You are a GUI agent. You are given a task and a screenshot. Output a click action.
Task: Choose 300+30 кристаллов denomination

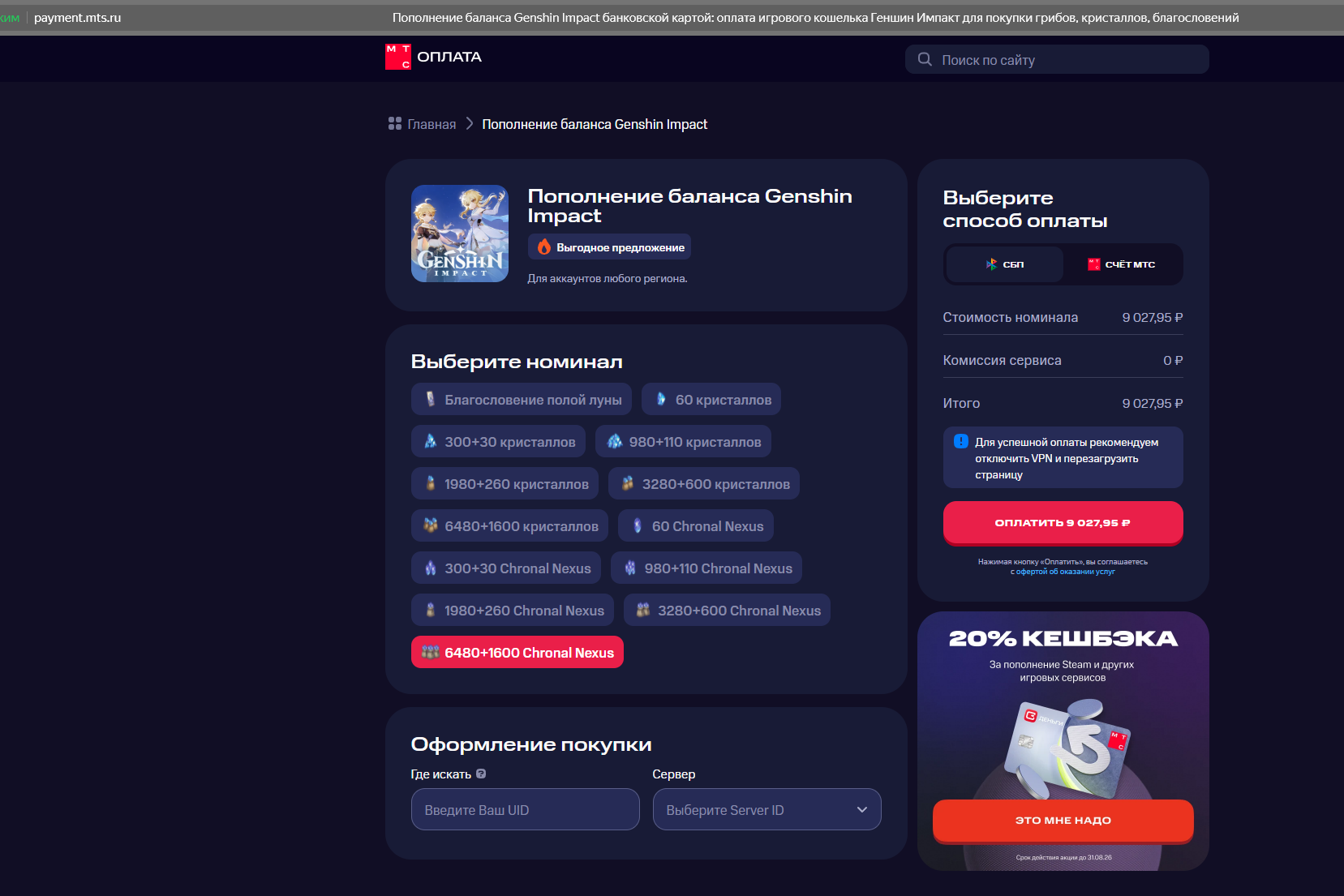pos(498,441)
